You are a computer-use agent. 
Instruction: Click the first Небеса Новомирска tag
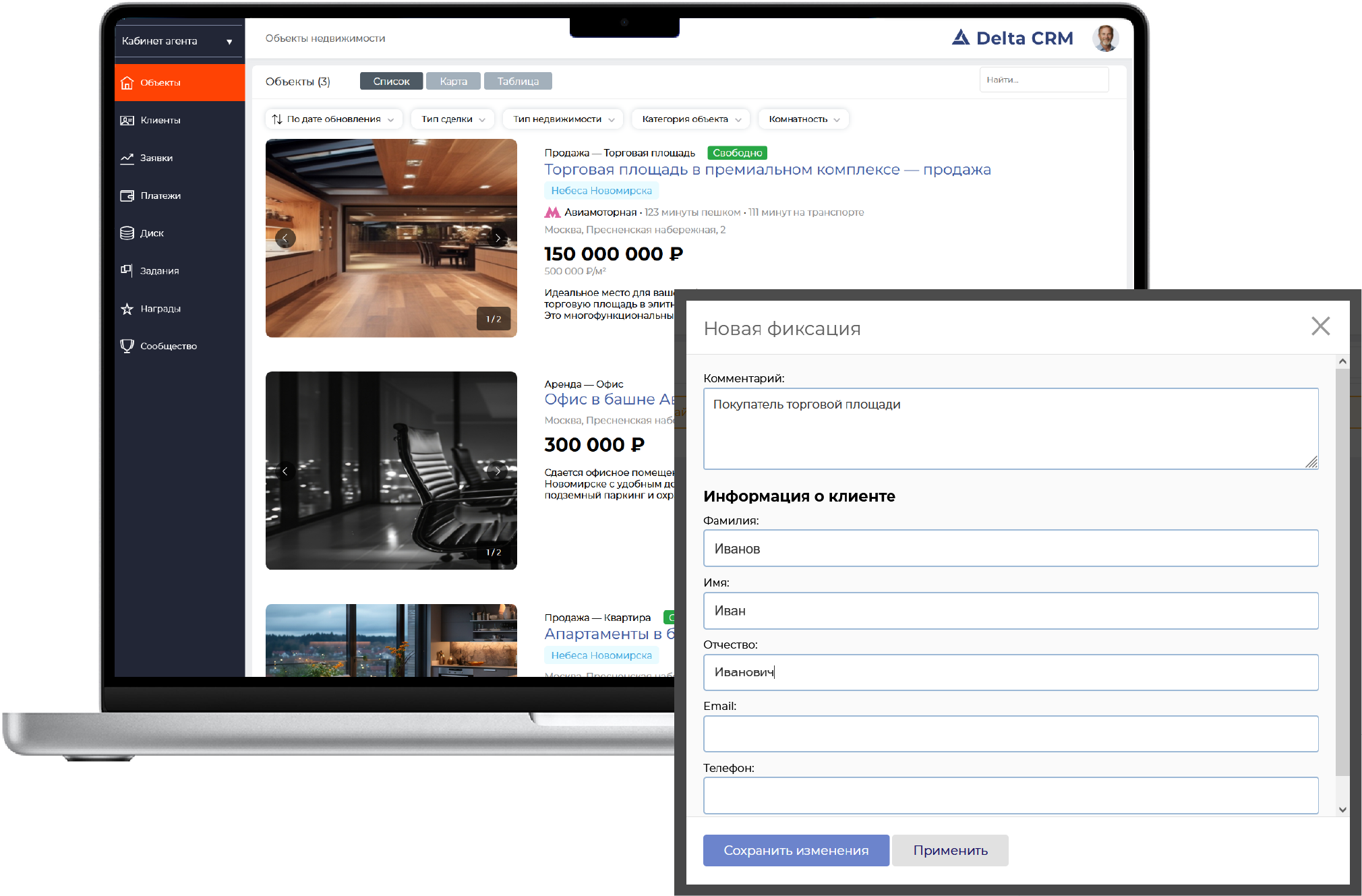[601, 191]
